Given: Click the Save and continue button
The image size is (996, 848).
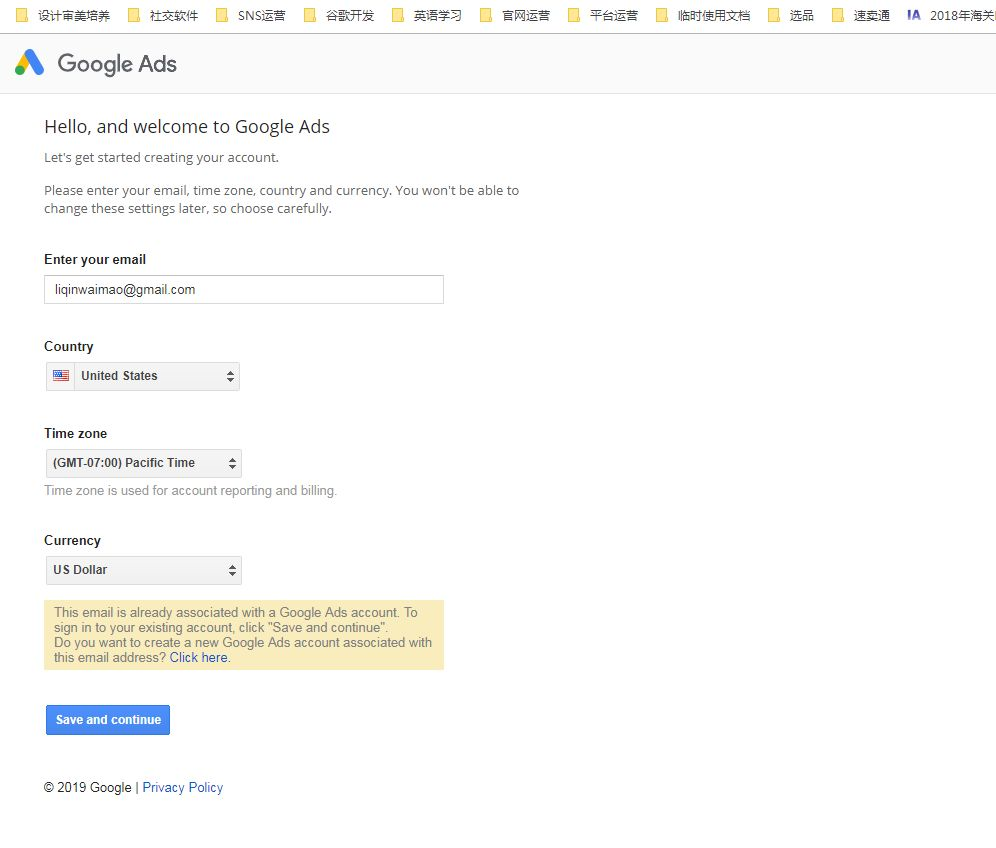Looking at the screenshot, I should (108, 720).
